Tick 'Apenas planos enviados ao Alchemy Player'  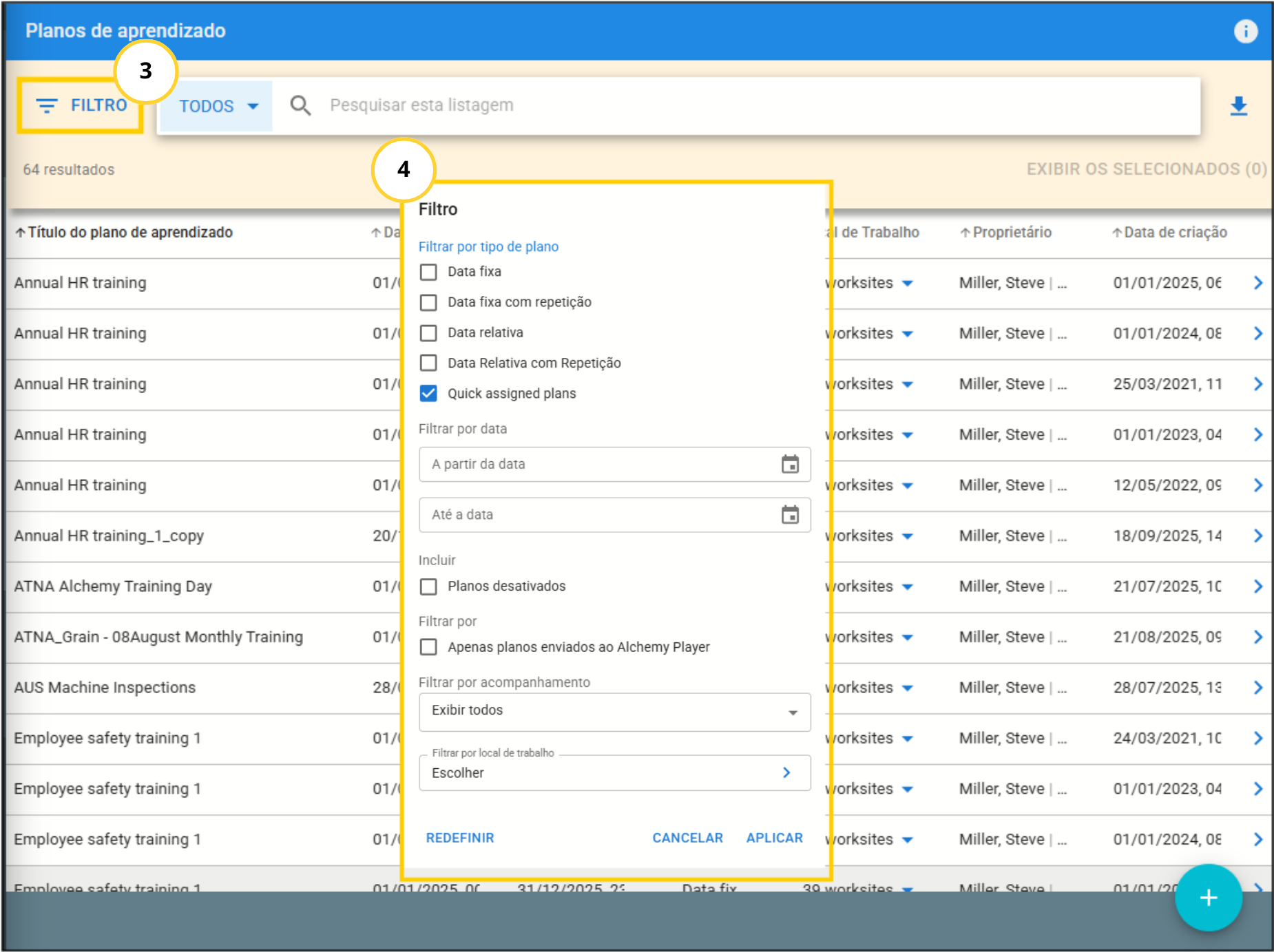(x=428, y=647)
